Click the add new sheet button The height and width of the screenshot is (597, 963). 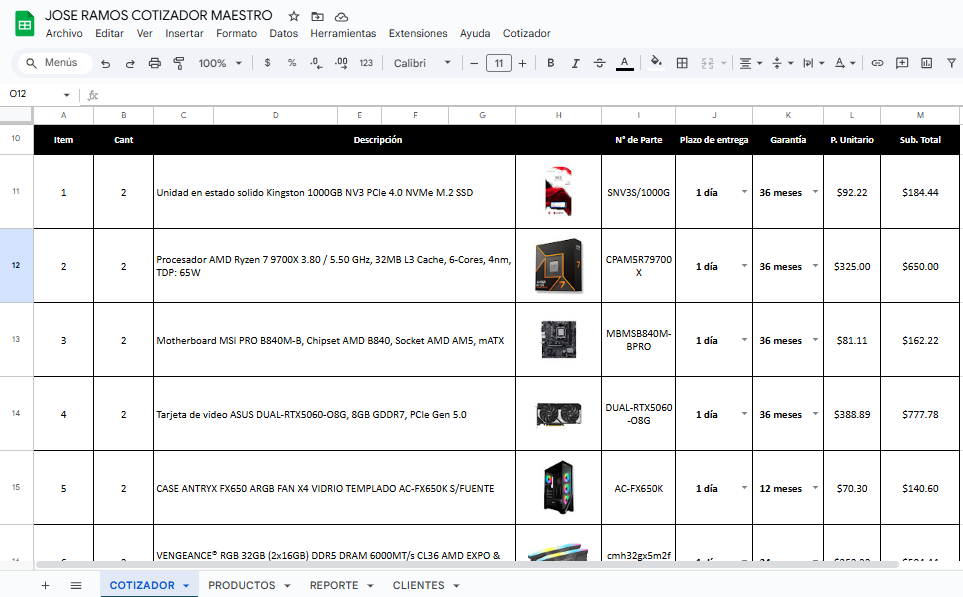pos(45,585)
